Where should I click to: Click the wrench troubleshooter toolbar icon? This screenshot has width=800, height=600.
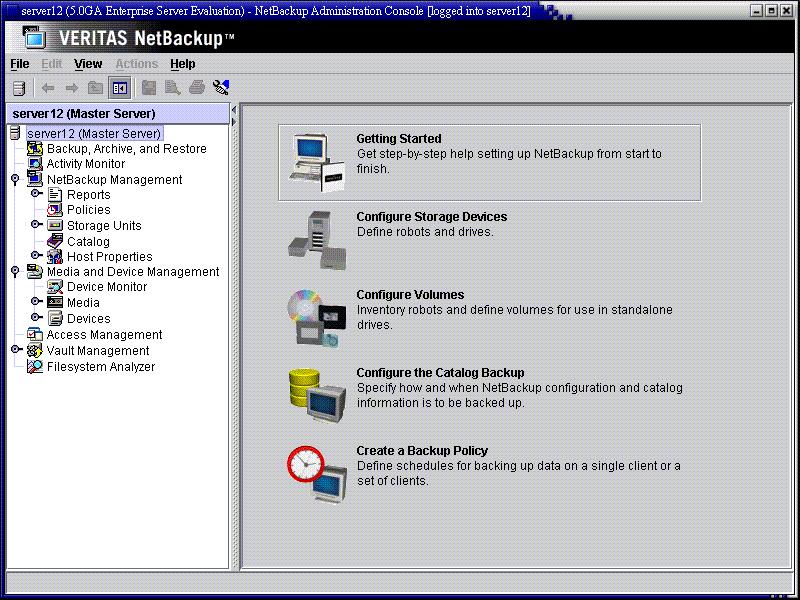click(x=221, y=88)
